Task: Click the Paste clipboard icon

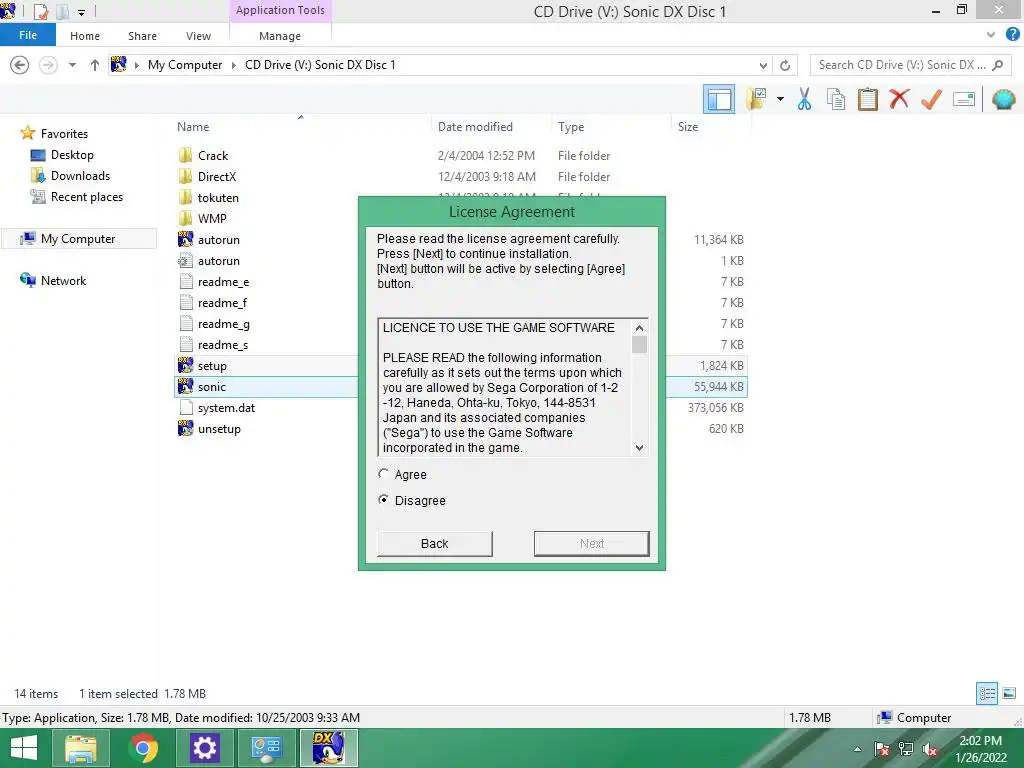Action: pyautogui.click(x=867, y=99)
